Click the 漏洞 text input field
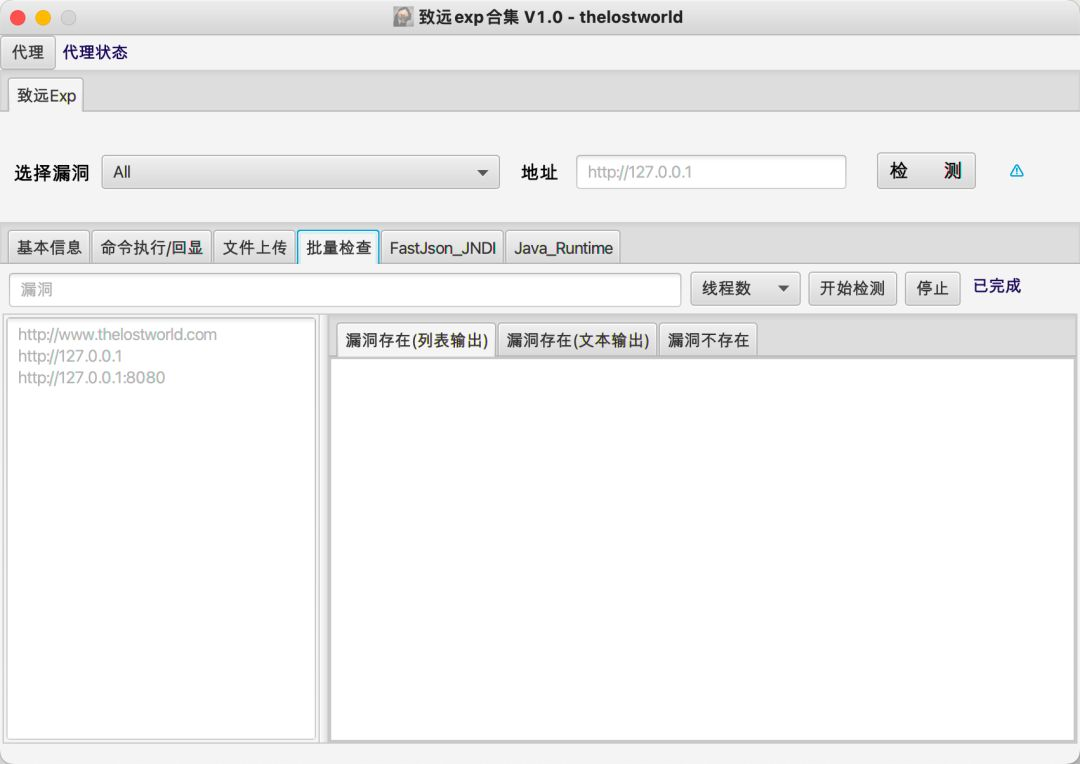The height and width of the screenshot is (764, 1080). 345,289
